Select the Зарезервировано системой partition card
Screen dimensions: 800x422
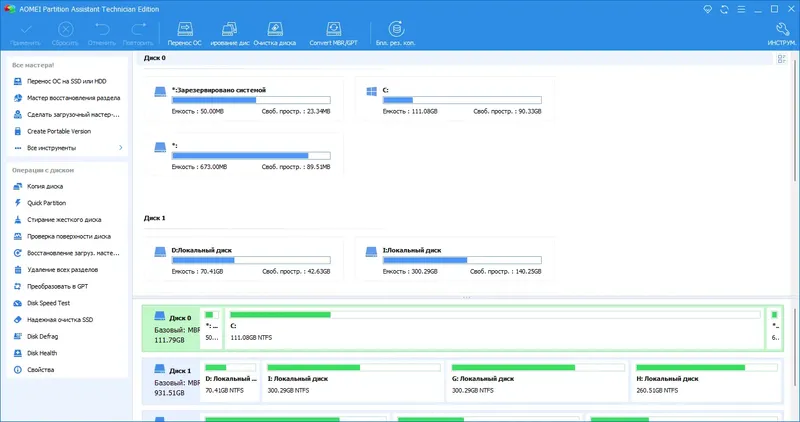tap(243, 100)
